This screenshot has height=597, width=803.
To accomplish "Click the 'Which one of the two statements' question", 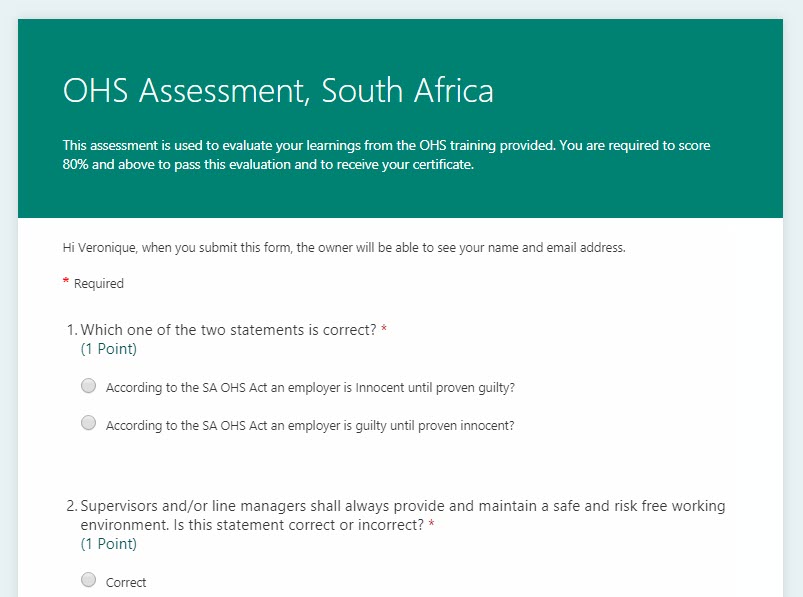I will tap(228, 330).
